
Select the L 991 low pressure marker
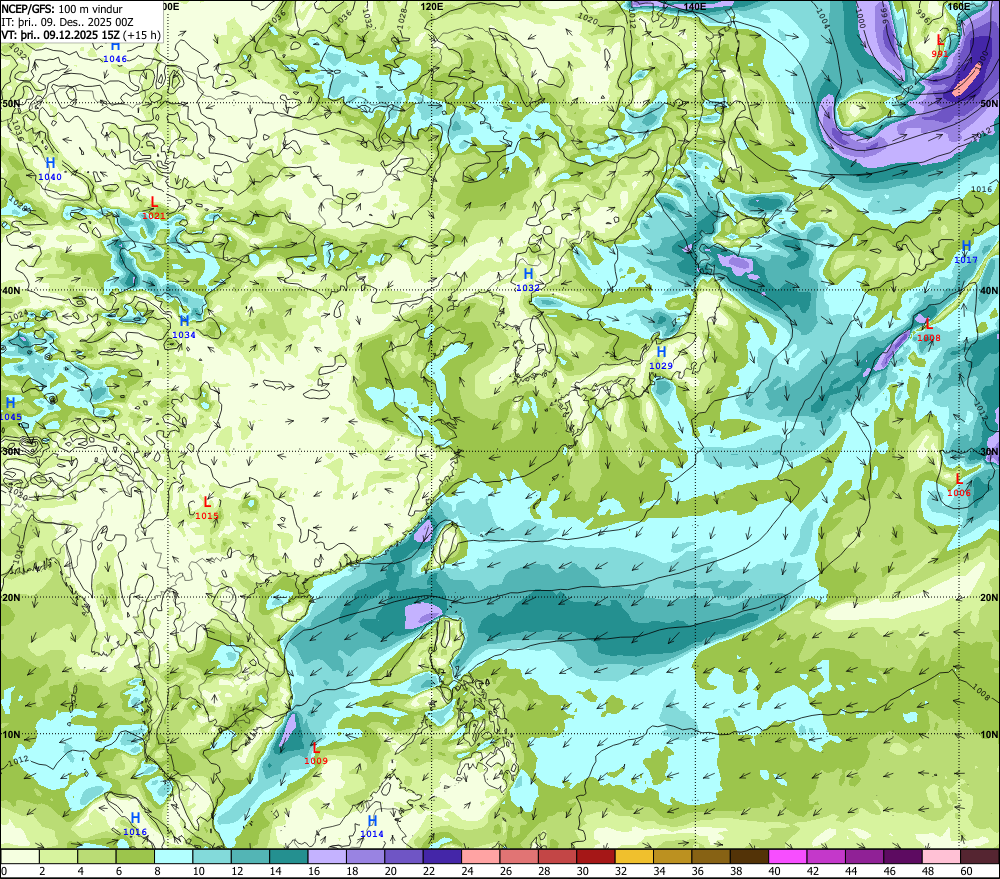tap(939, 46)
